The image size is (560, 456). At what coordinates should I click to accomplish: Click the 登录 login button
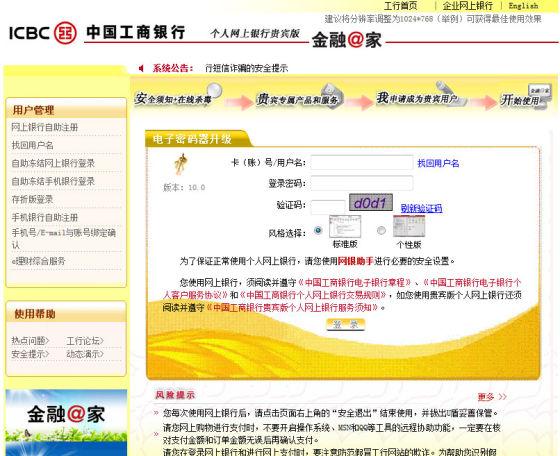coord(345,324)
